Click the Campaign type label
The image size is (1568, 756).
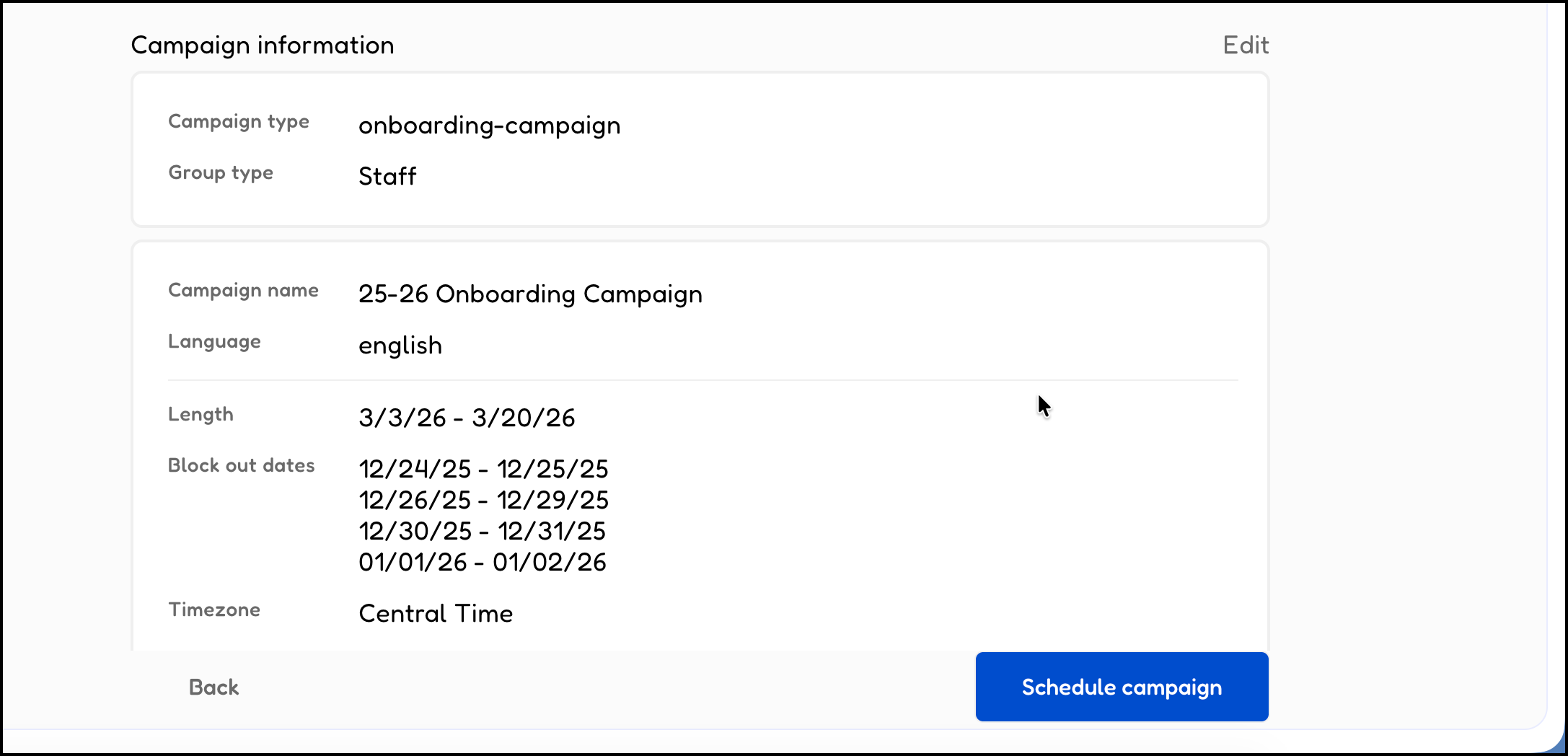(x=239, y=122)
